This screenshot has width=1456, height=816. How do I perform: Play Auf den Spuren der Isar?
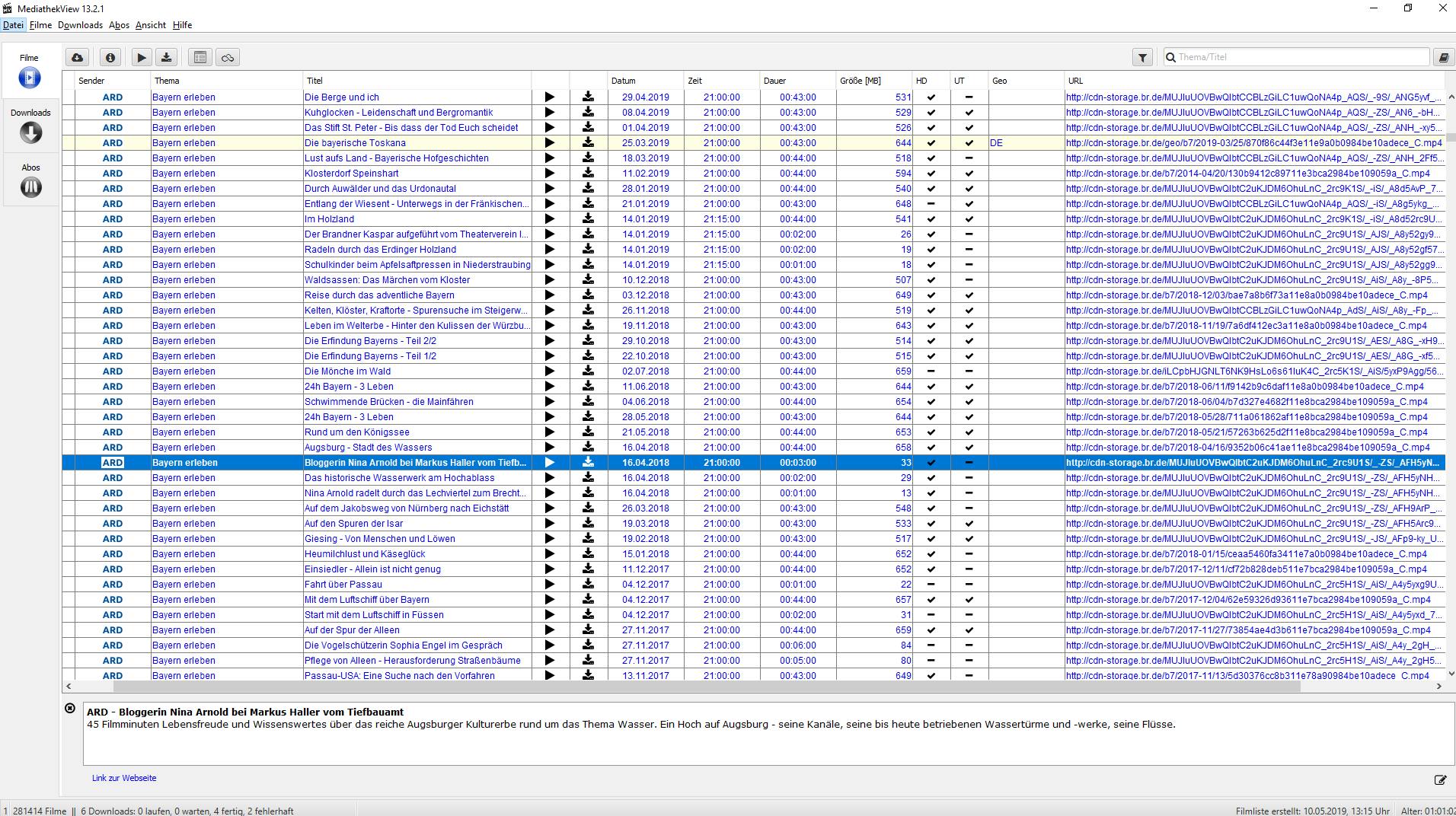click(550, 524)
